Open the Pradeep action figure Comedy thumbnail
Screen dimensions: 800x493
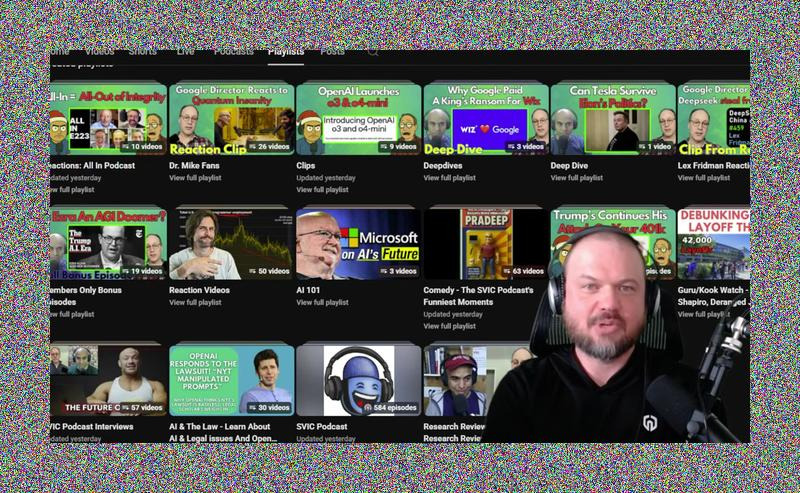click(x=486, y=244)
